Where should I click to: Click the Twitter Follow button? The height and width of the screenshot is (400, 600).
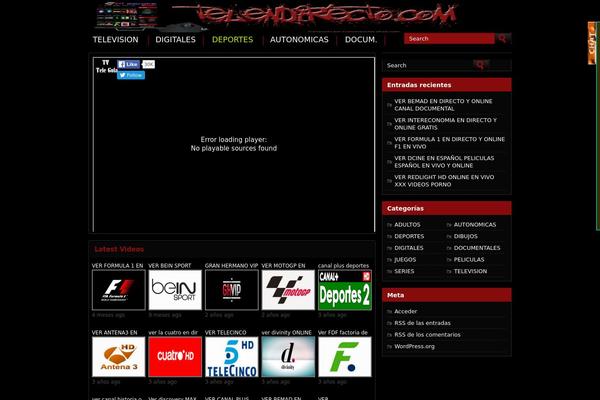(131, 75)
